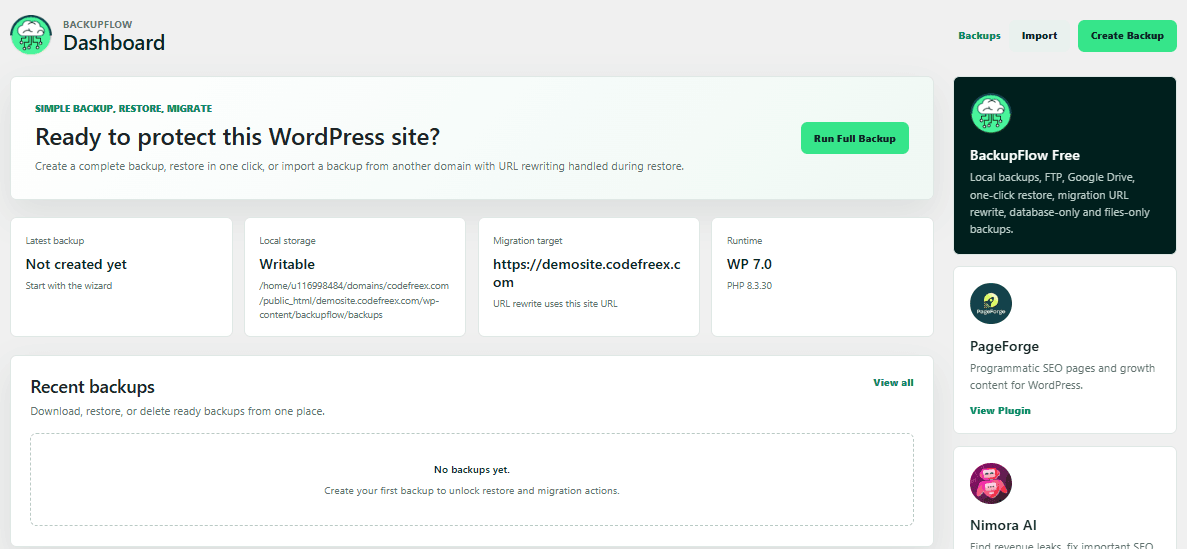Click the 'PHP 8.3.30' version text

749,286
